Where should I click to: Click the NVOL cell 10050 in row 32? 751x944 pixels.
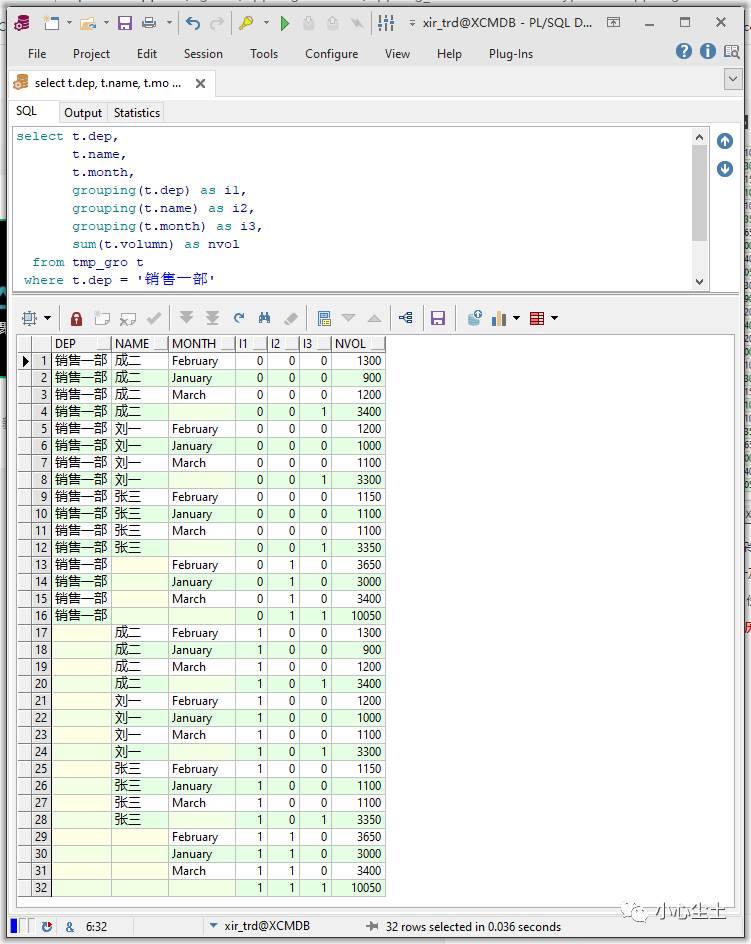point(358,887)
